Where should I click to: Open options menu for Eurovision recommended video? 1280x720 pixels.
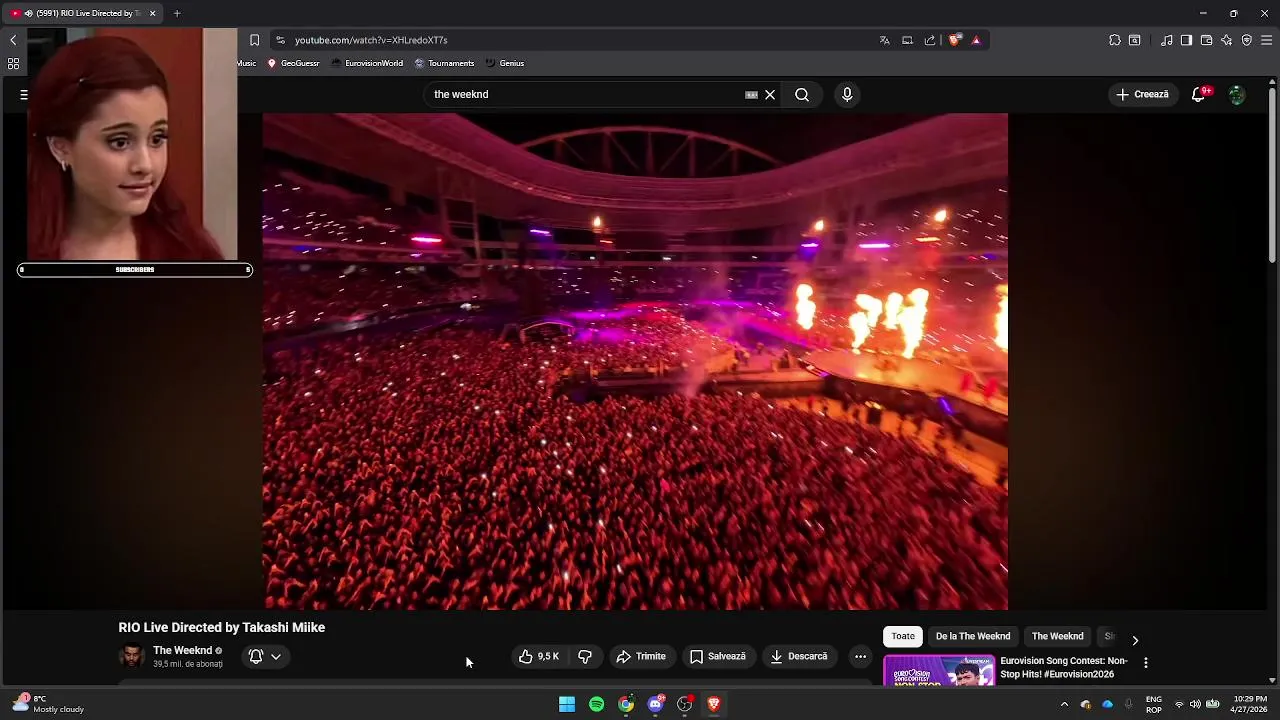click(x=1146, y=663)
